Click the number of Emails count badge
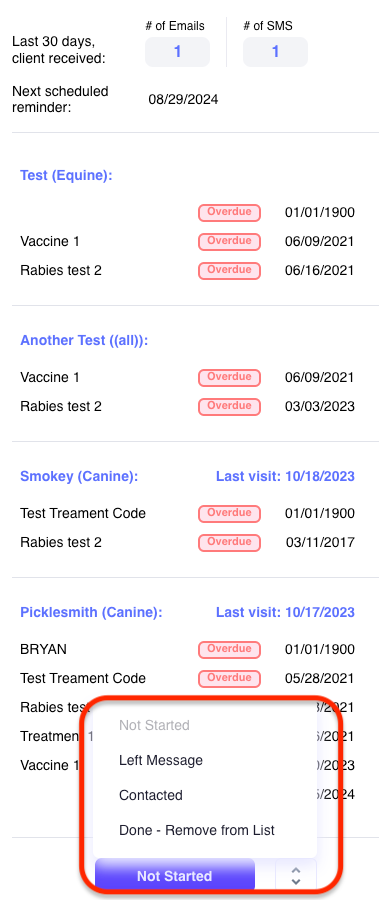The image size is (384, 900). click(x=177, y=52)
